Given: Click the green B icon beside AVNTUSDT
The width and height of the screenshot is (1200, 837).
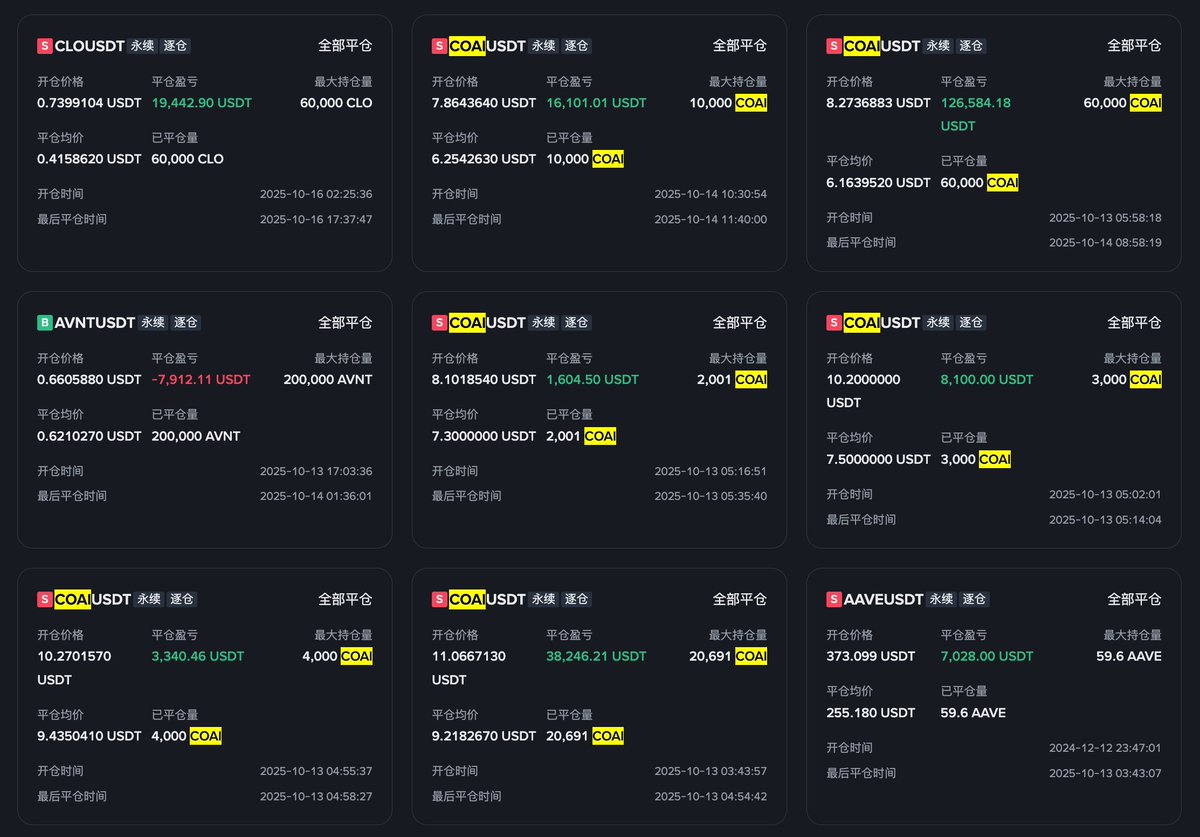Looking at the screenshot, I should (x=44, y=323).
